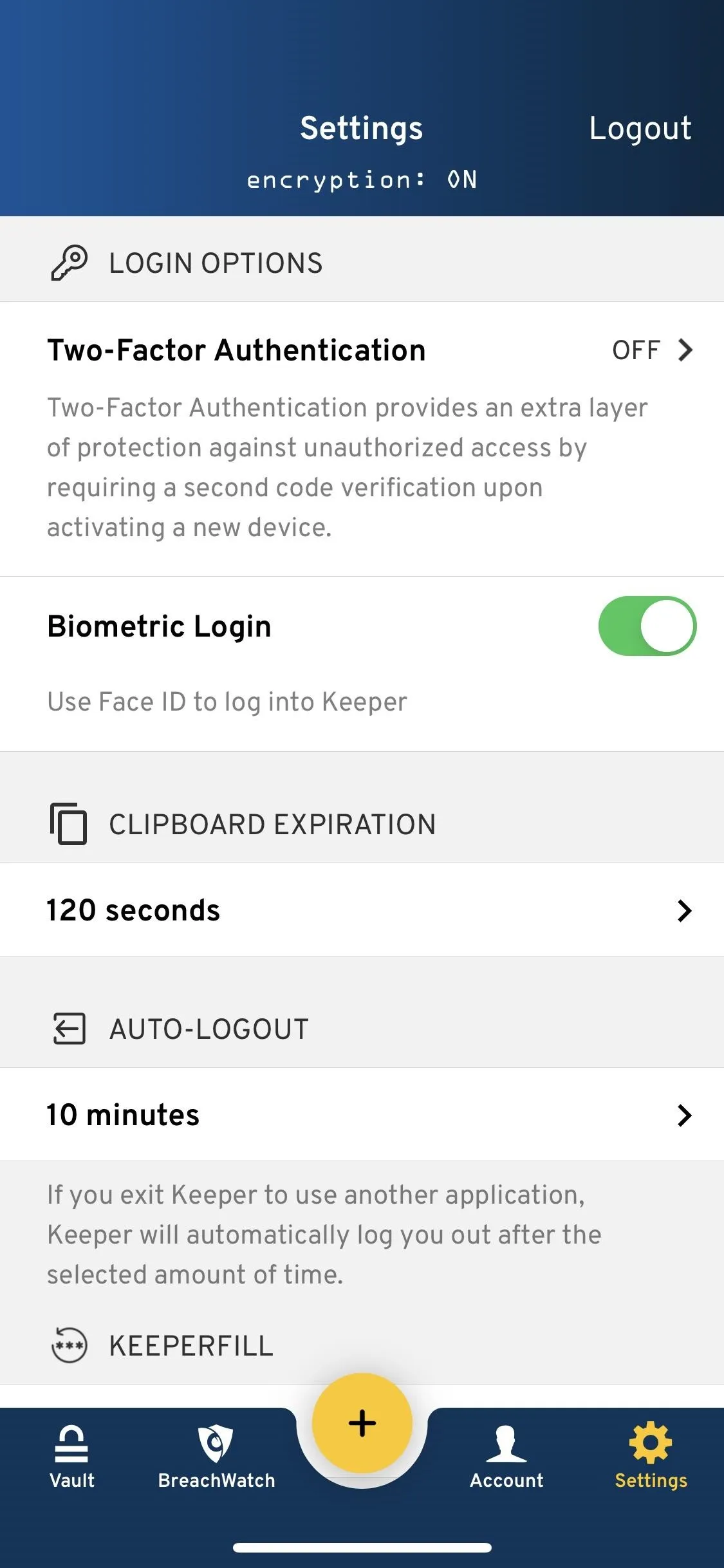This screenshot has height=1568, width=724.
Task: Tap the Clipboard Expiration copy icon
Action: [68, 823]
